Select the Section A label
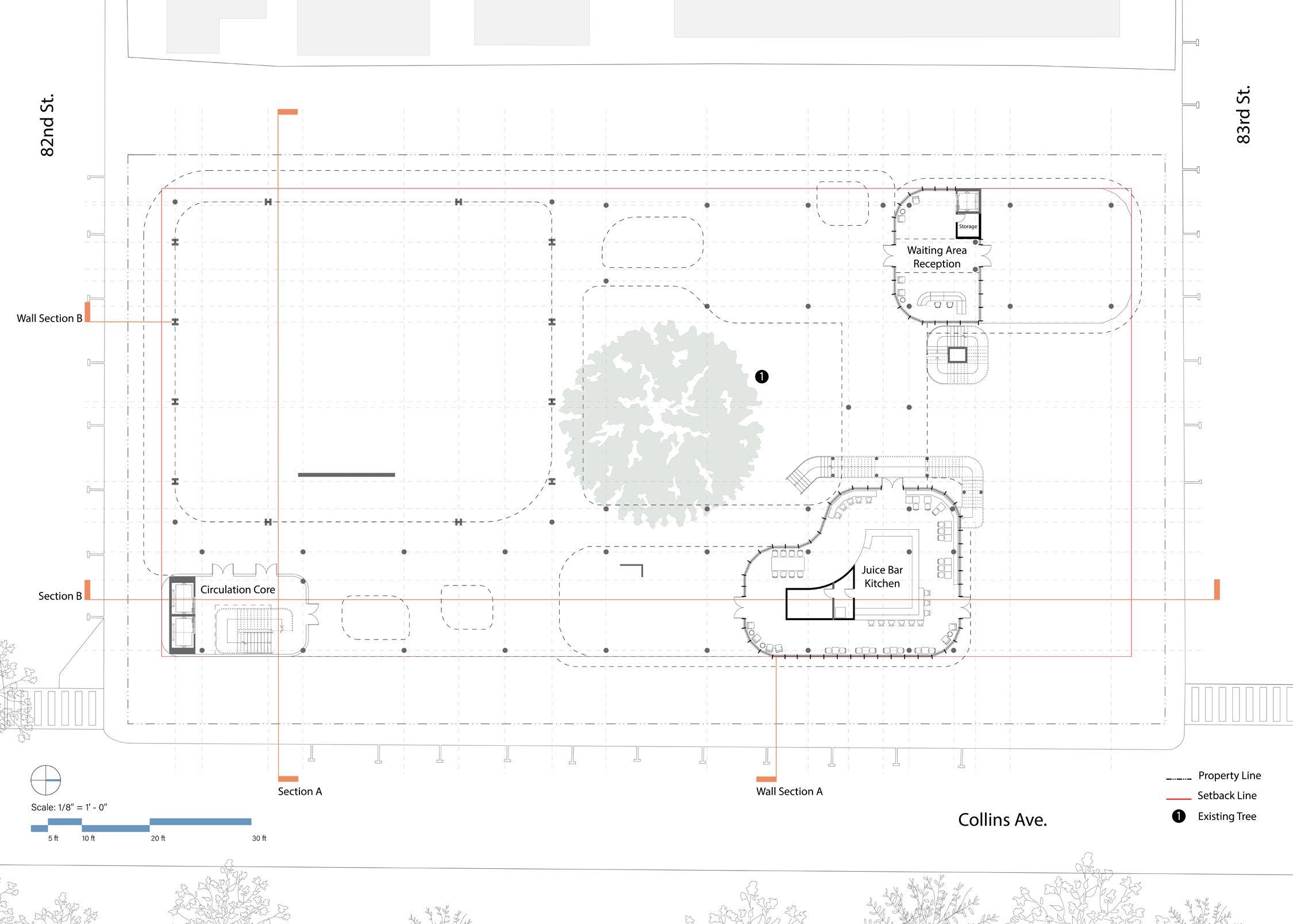 pos(300,792)
